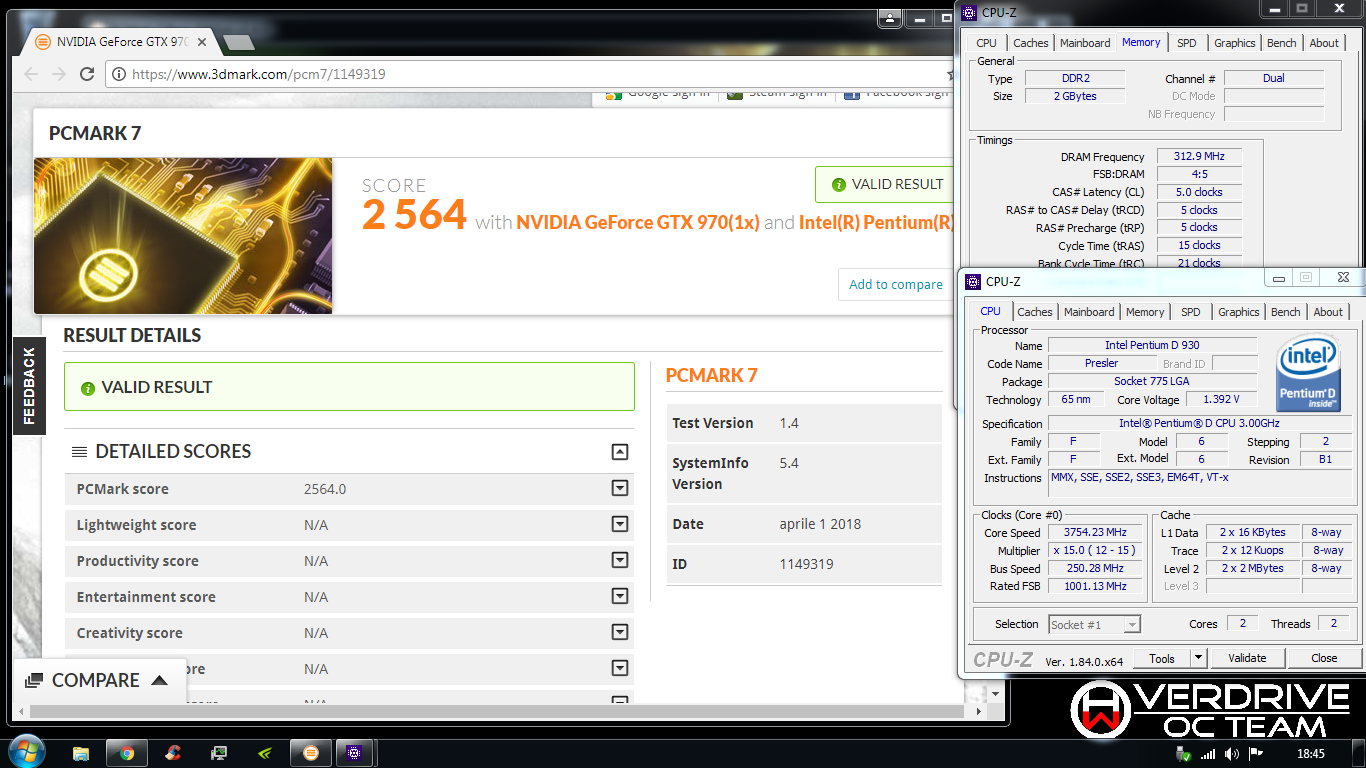This screenshot has width=1366, height=768.
Task: Expand the Lightweight score row
Action: [x=620, y=525]
